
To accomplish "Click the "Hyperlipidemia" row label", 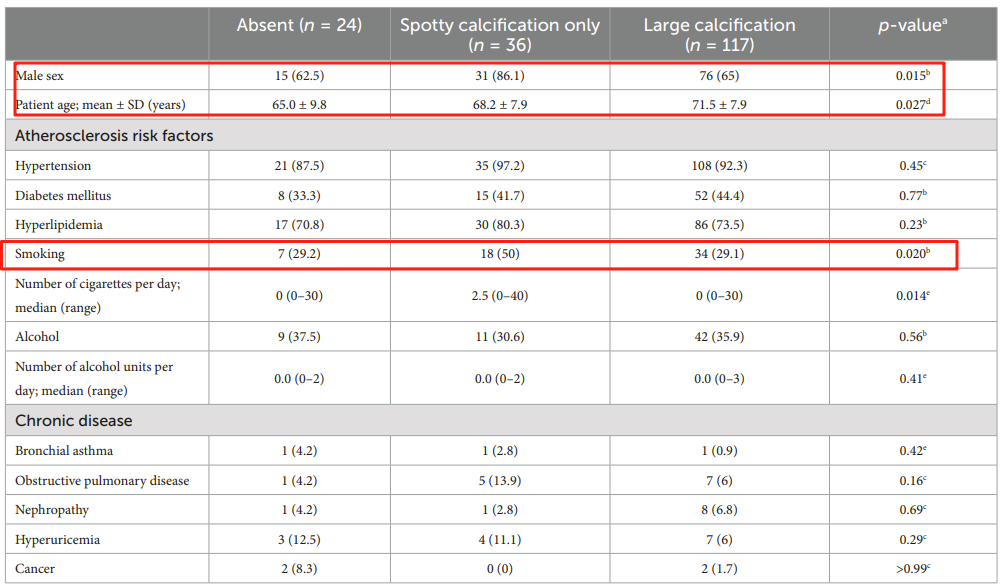I will pos(59,226).
